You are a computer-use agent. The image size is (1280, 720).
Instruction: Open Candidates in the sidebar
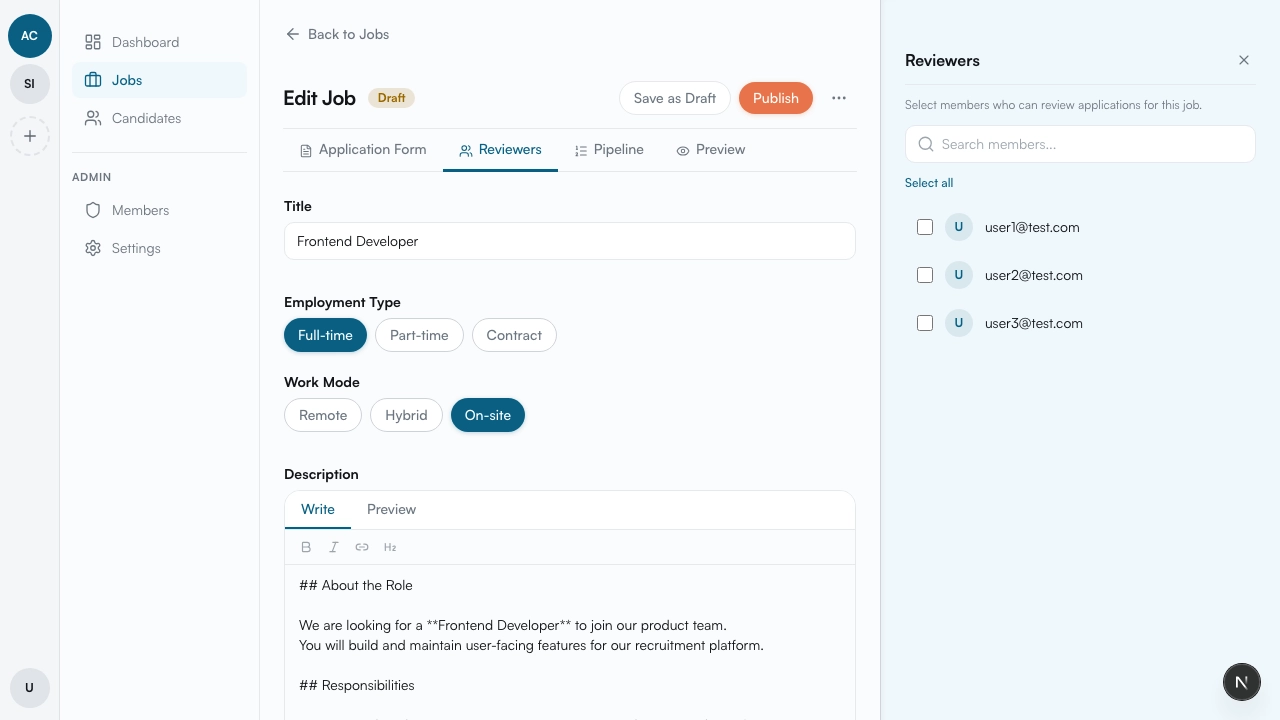(159, 118)
